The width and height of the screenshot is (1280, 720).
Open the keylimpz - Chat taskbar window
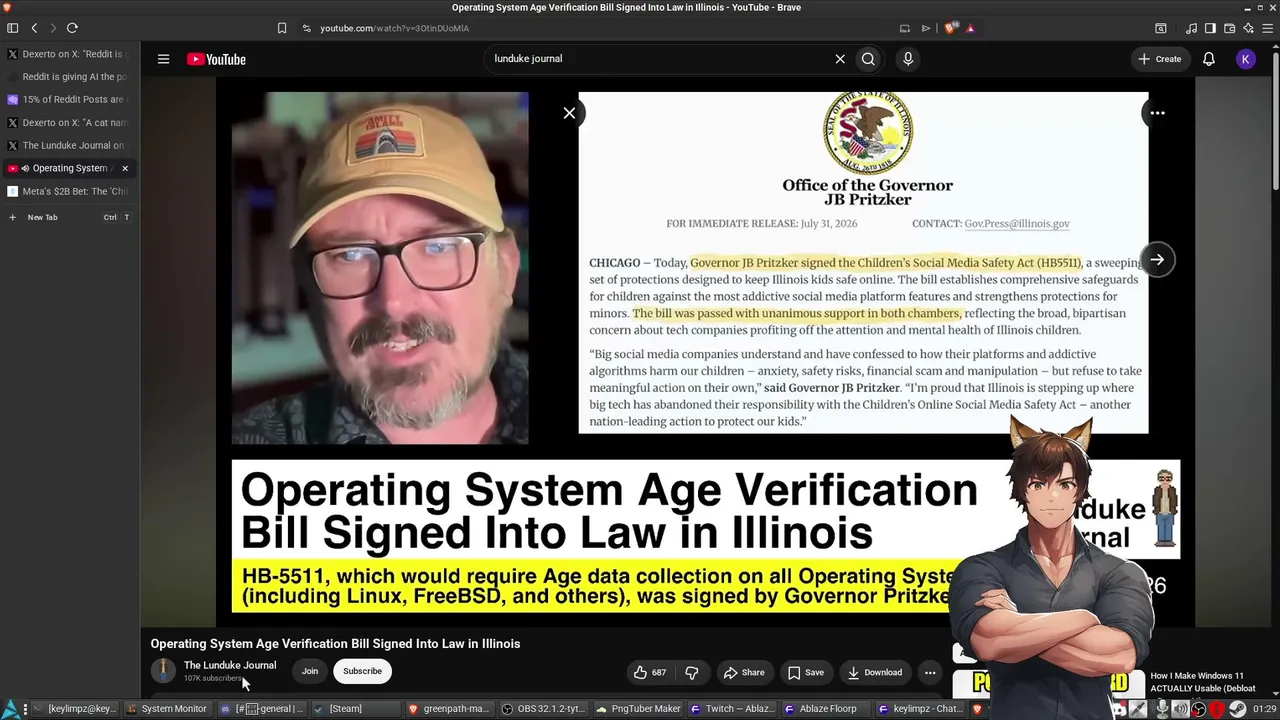920,709
